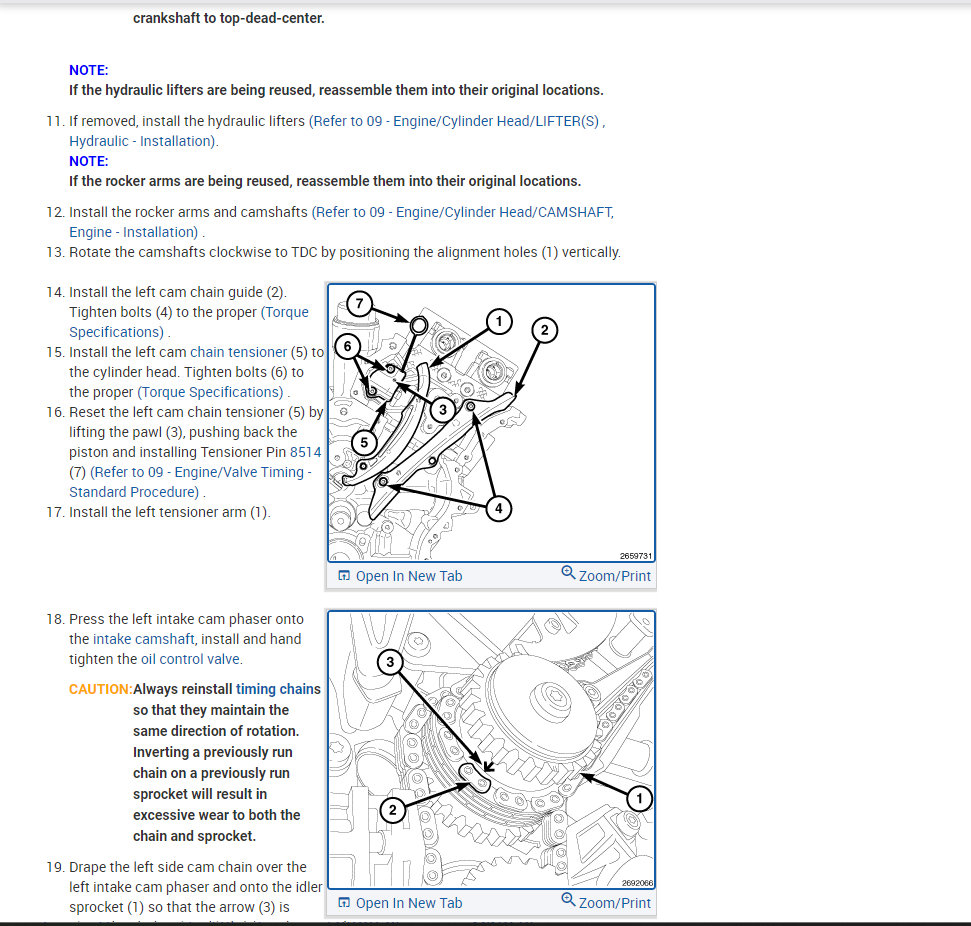The width and height of the screenshot is (971, 926).
Task: Click the cam chain guide diagram image
Action: point(491,423)
